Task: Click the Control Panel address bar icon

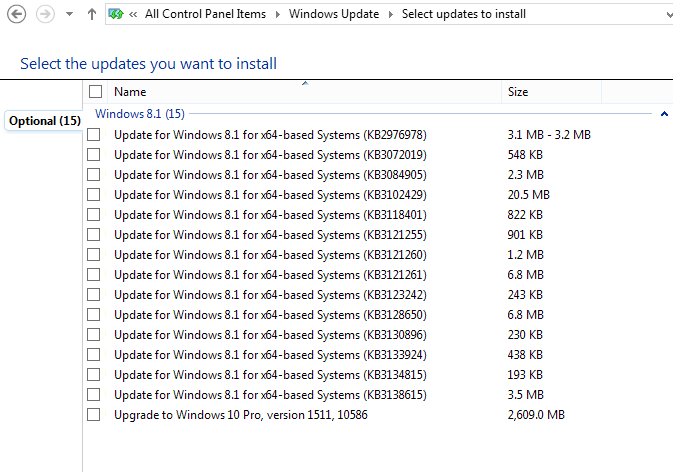Action: coord(116,15)
